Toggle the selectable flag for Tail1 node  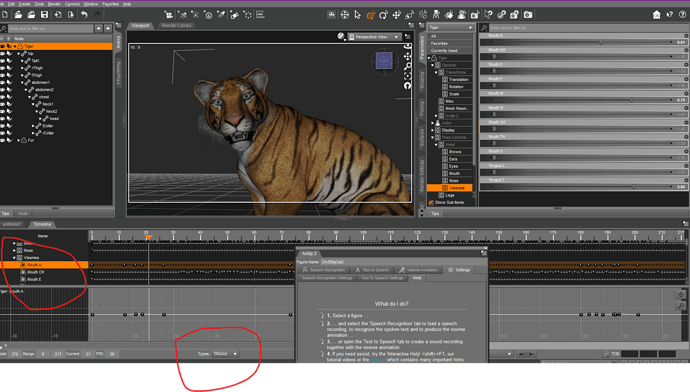(x=9, y=61)
